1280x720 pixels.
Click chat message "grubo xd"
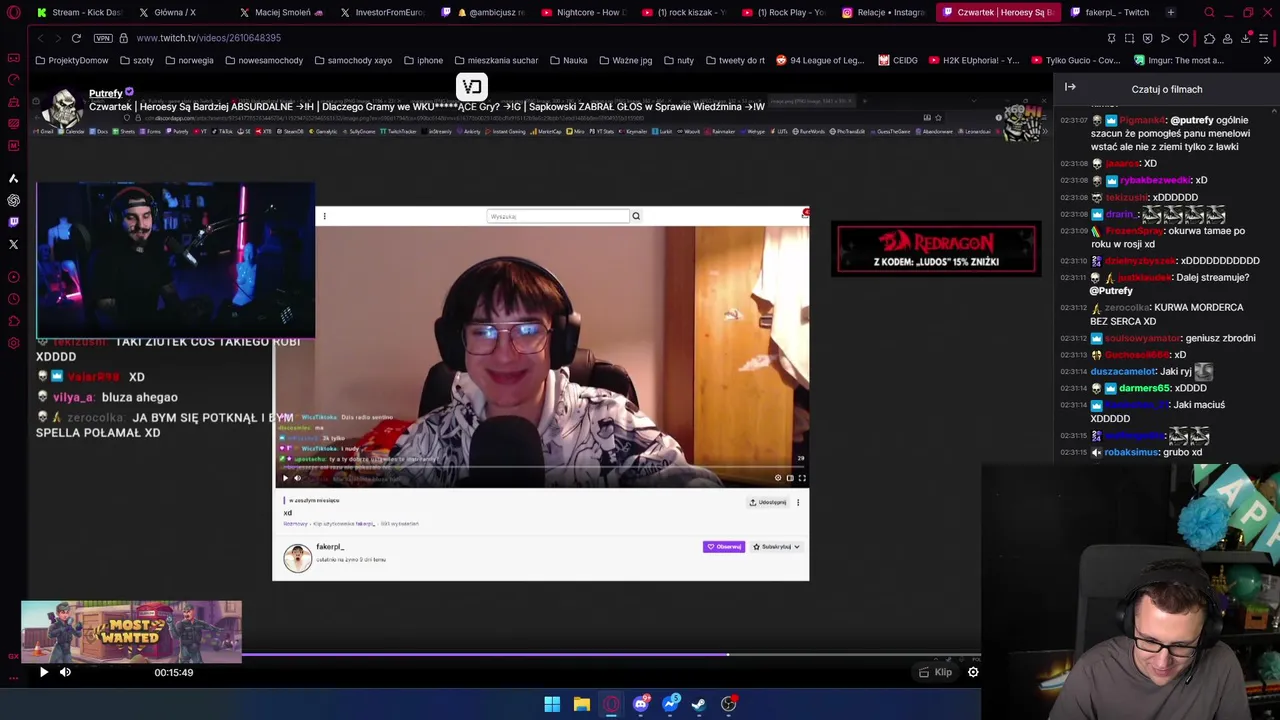(x=1182, y=452)
